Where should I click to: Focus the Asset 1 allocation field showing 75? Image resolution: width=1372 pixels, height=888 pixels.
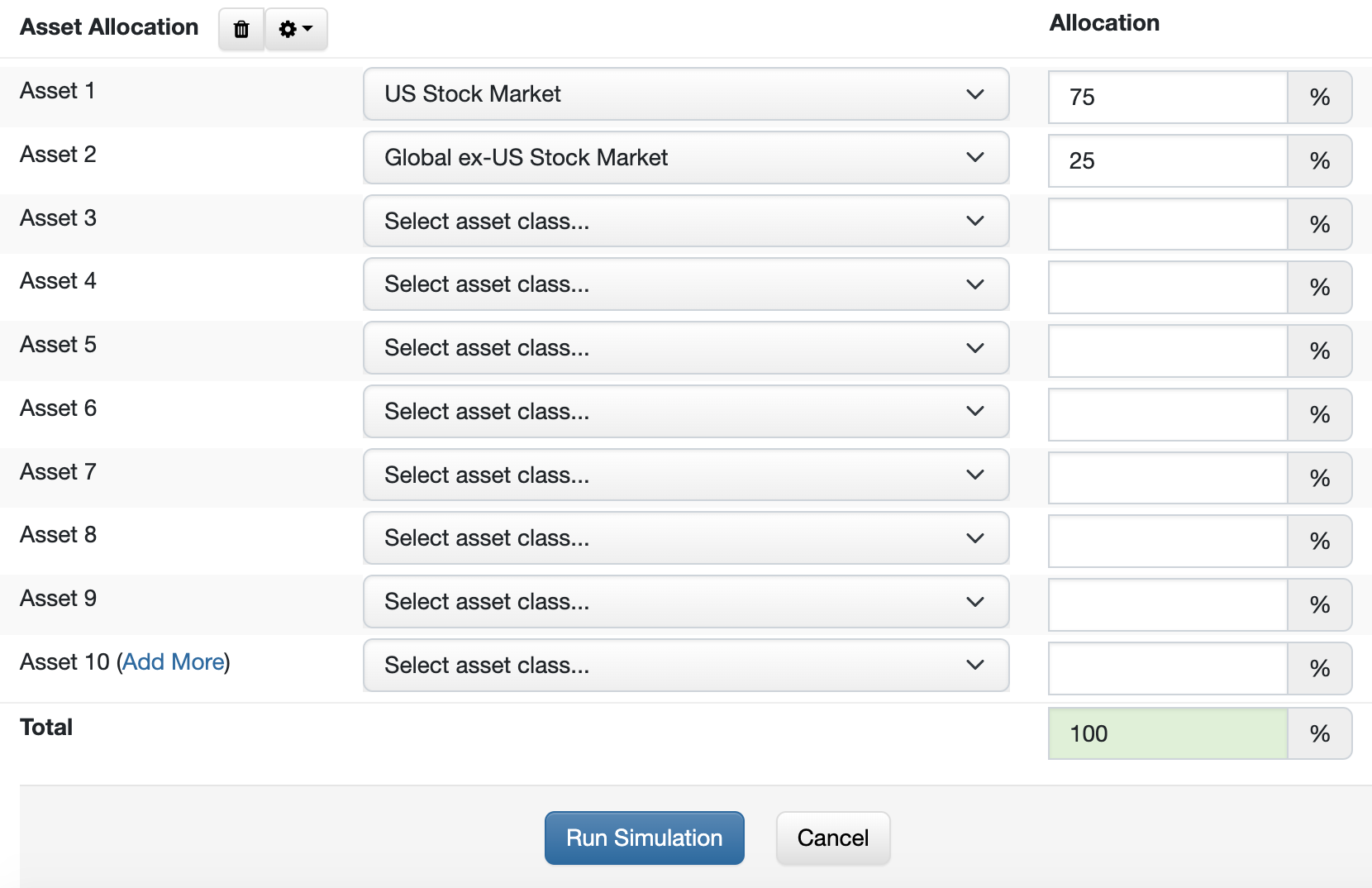pyautogui.click(x=1167, y=98)
